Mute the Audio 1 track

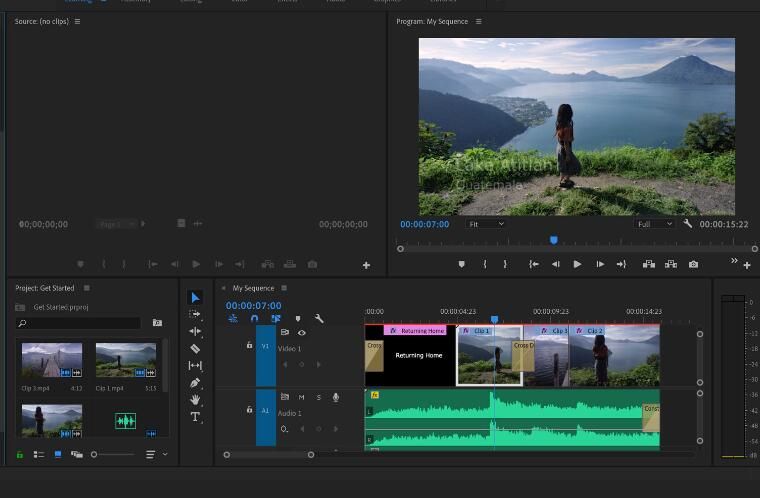[x=301, y=397]
